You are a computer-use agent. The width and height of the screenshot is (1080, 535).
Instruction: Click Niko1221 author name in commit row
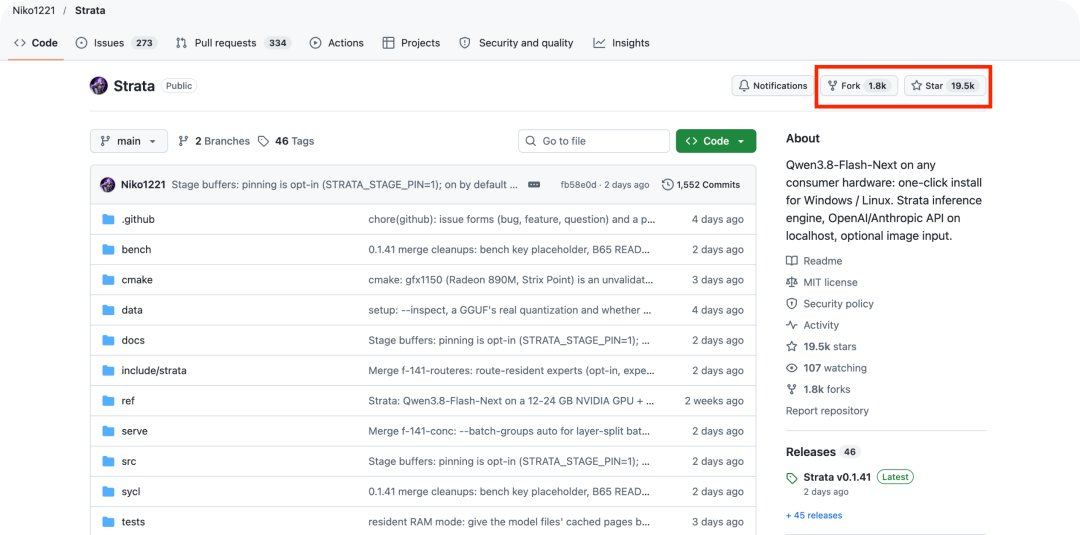(x=143, y=185)
